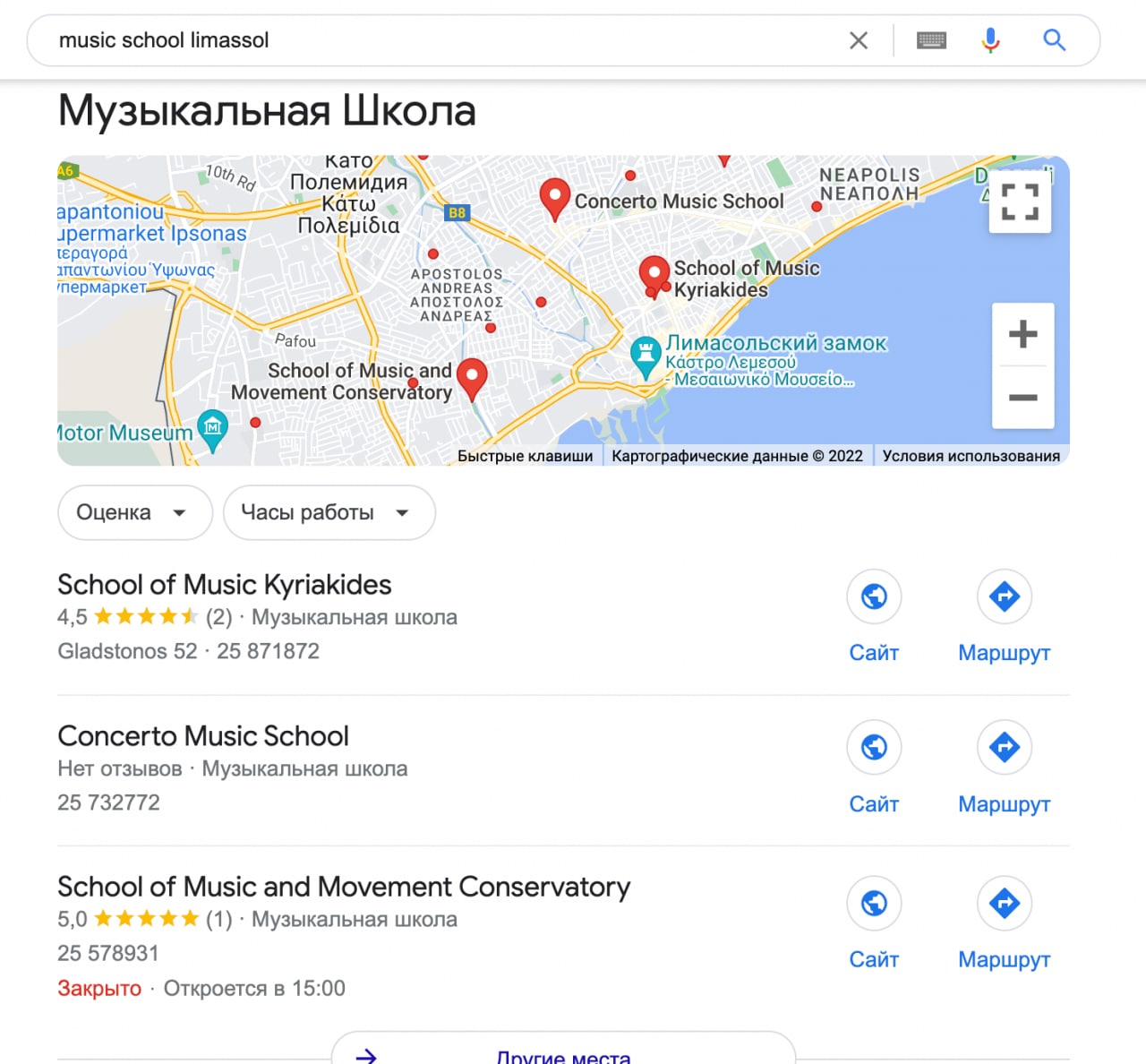Viewport: 1146px width, 1064px height.
Task: Open map terms Условия использования link
Action: coord(971,456)
